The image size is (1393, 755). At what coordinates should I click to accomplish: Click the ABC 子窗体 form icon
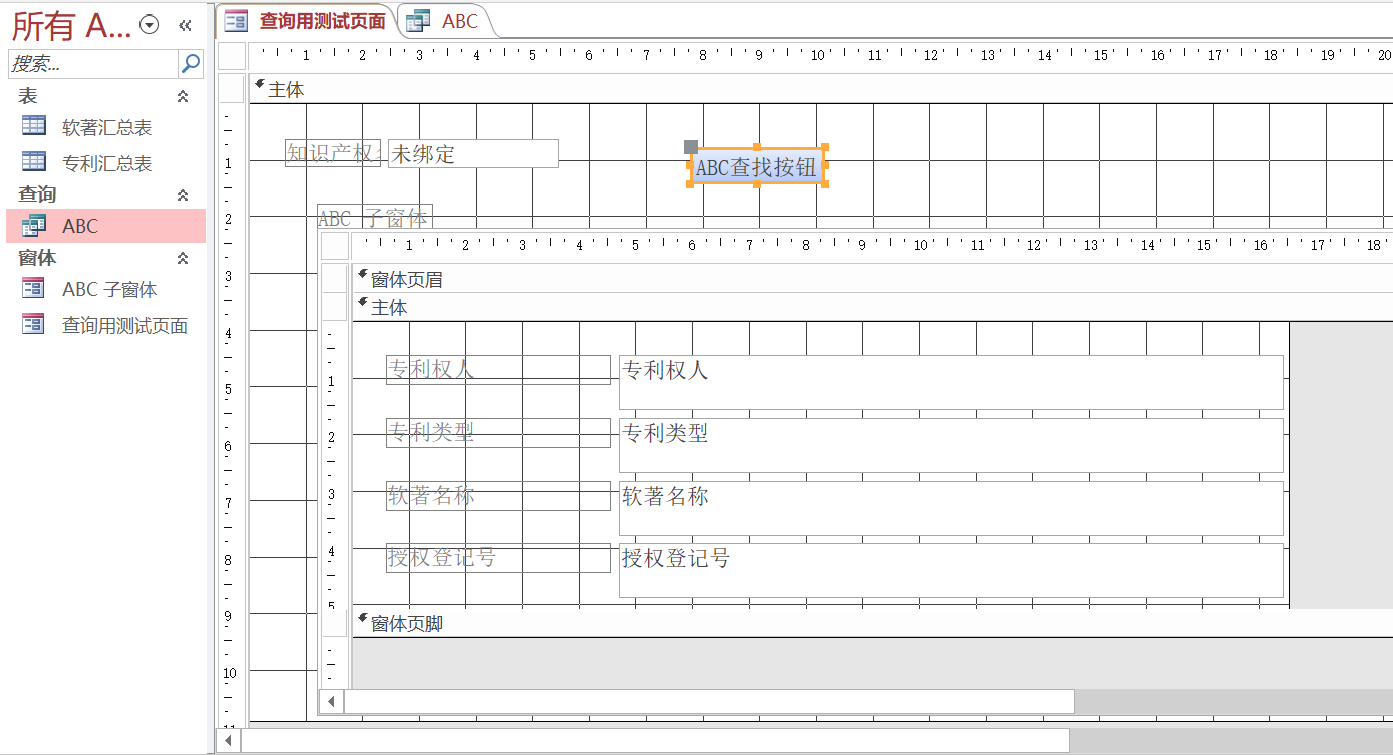pyautogui.click(x=34, y=288)
